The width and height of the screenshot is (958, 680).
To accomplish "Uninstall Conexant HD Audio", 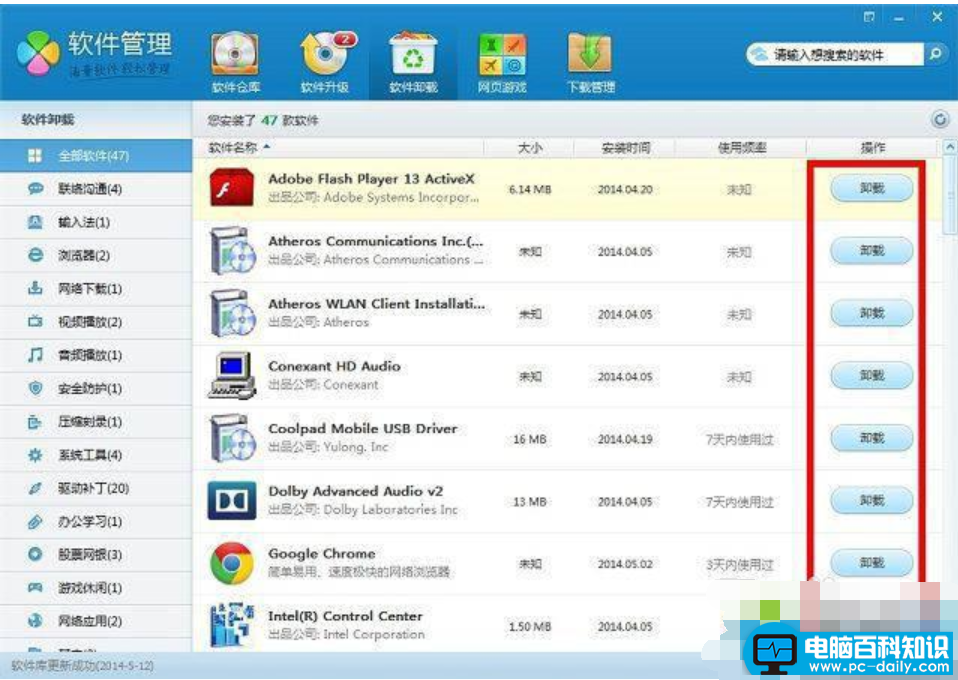I will click(x=872, y=376).
